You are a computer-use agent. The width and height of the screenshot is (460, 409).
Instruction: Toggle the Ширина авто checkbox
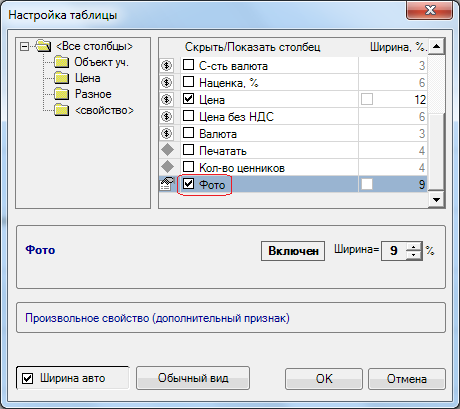tap(27, 378)
